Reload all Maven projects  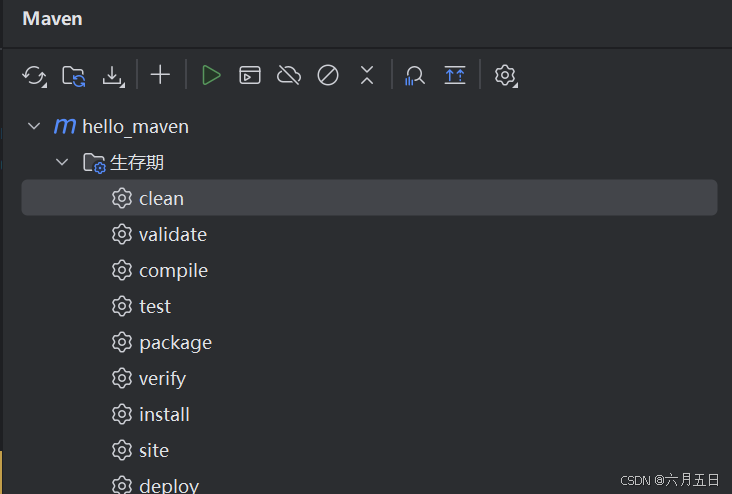[34, 75]
